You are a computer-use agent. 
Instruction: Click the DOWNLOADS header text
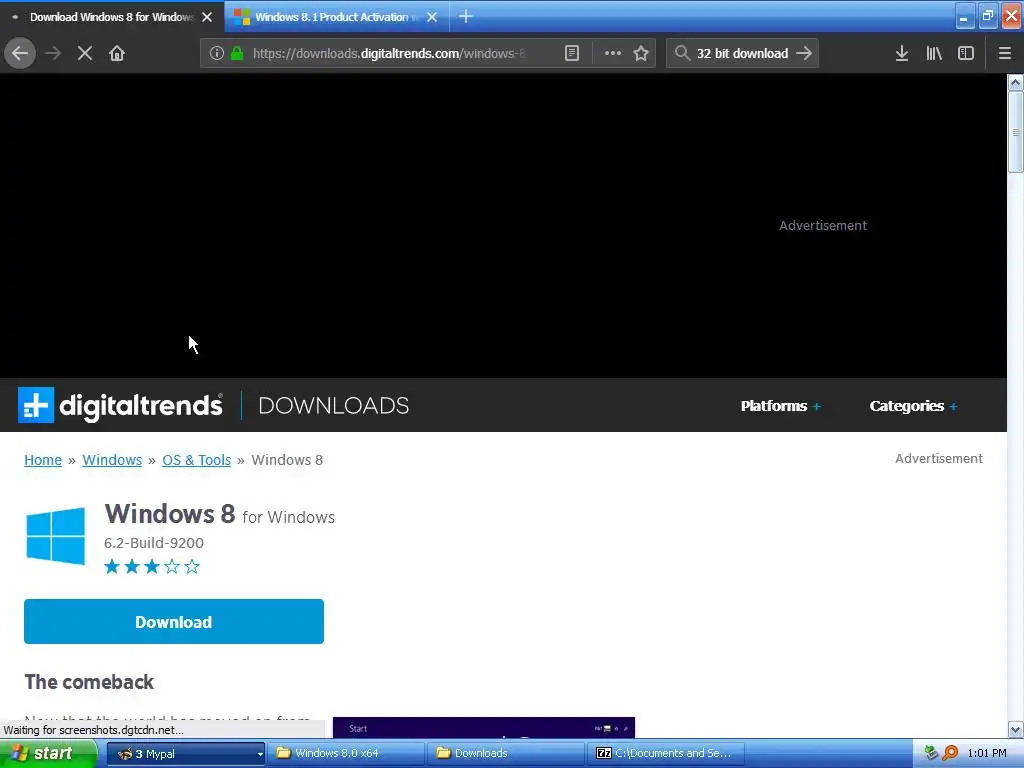tap(334, 406)
